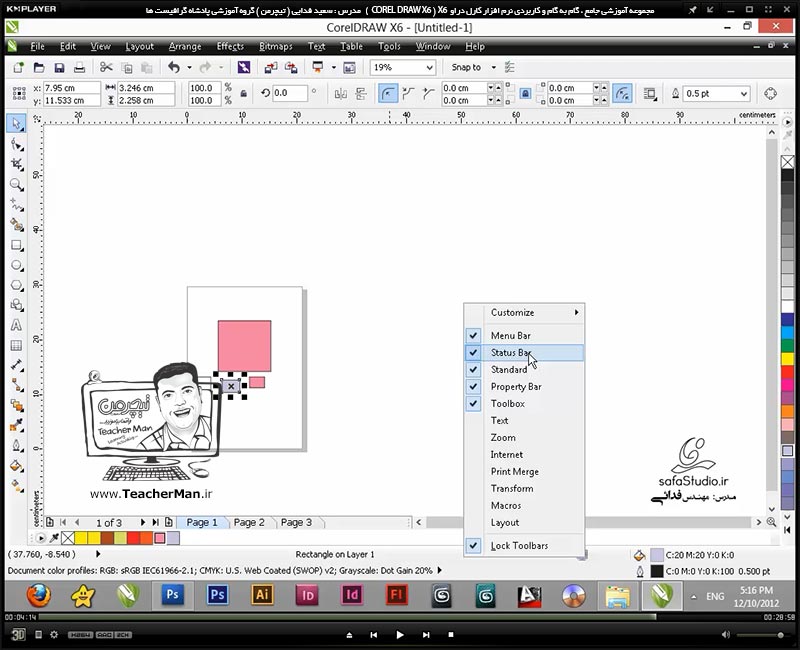Screen dimensions: 800x650
Task: Toggle the Standard toolbar option
Action: [524, 369]
